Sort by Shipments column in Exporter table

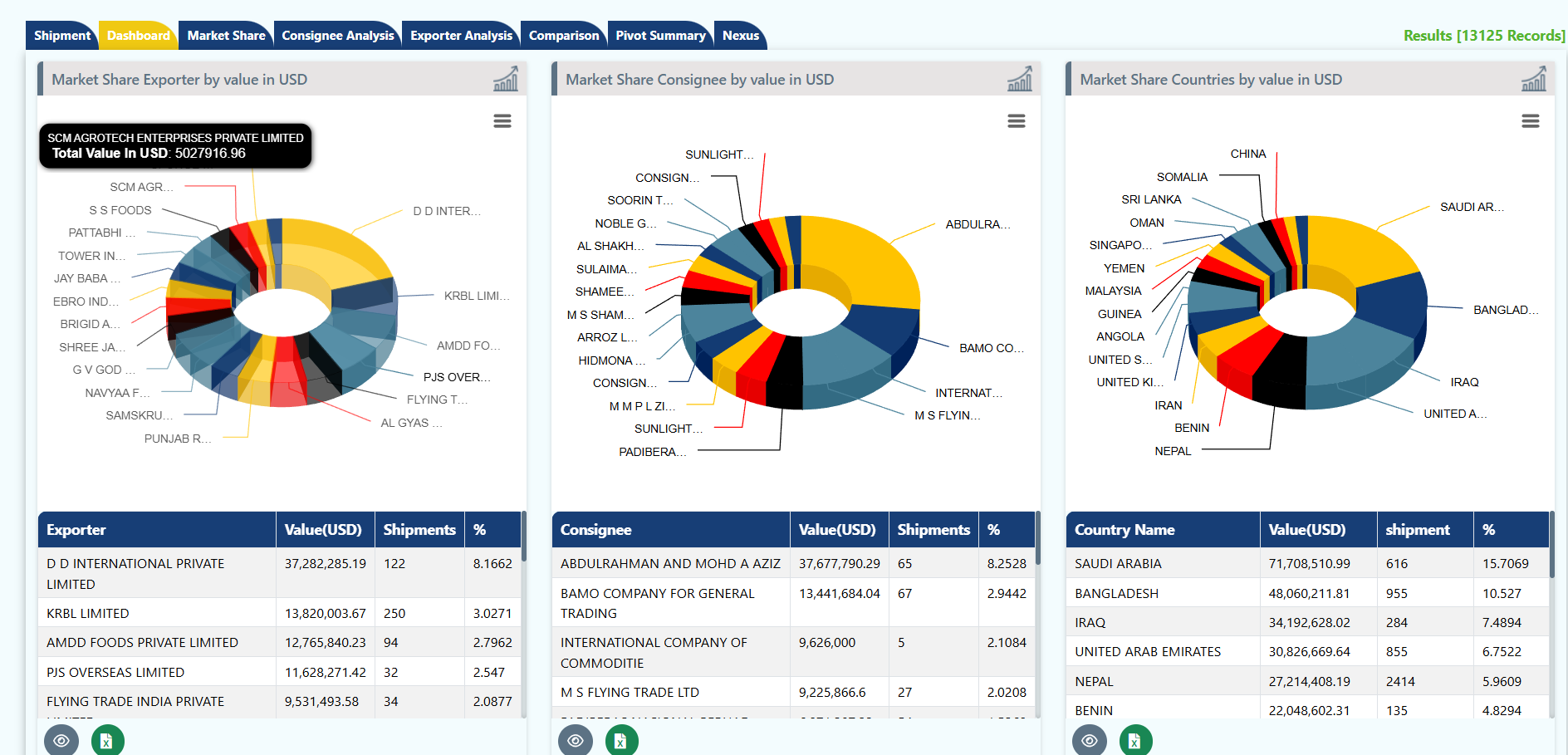[419, 530]
